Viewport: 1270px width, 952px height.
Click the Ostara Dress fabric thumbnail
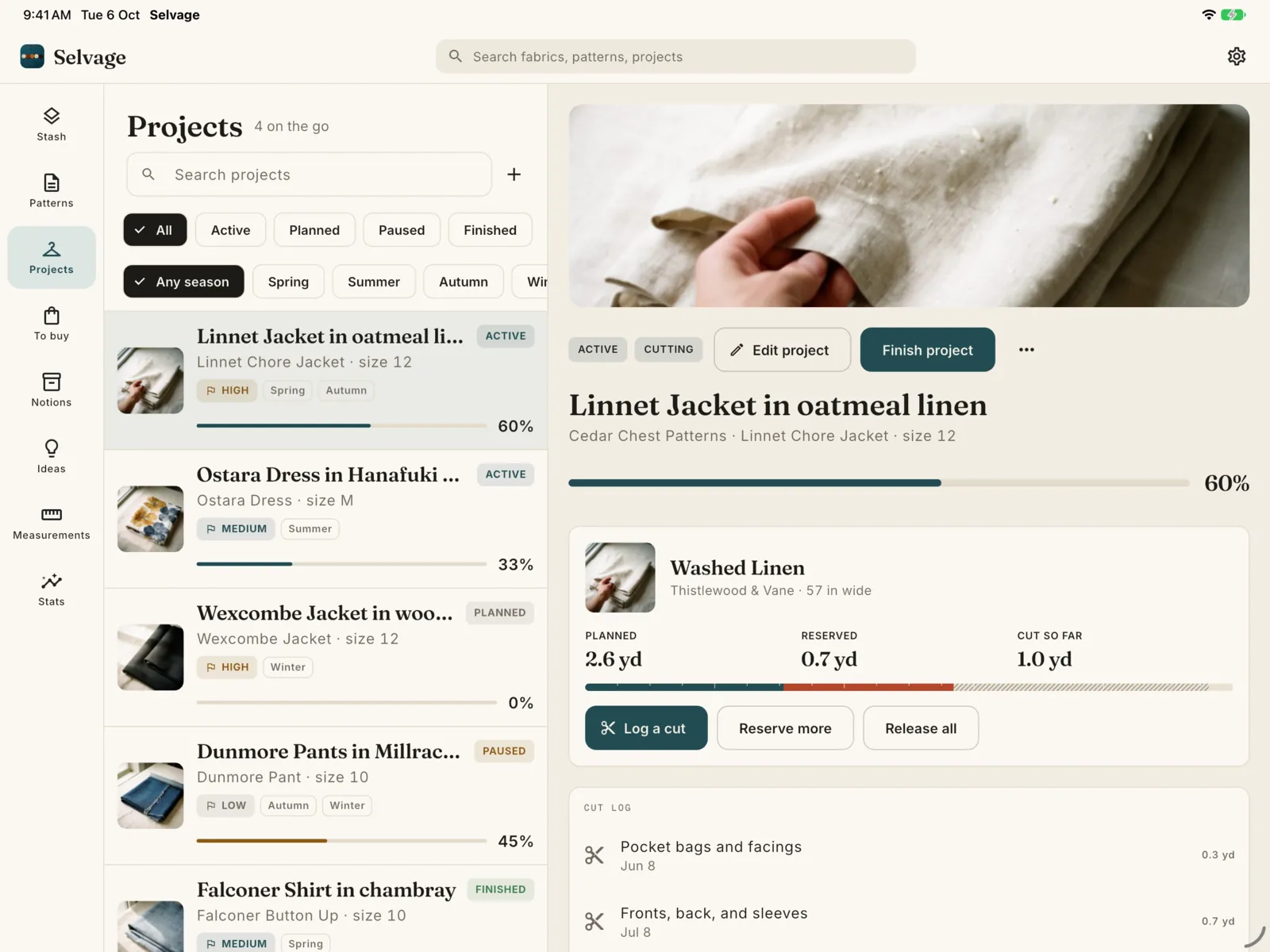(150, 519)
